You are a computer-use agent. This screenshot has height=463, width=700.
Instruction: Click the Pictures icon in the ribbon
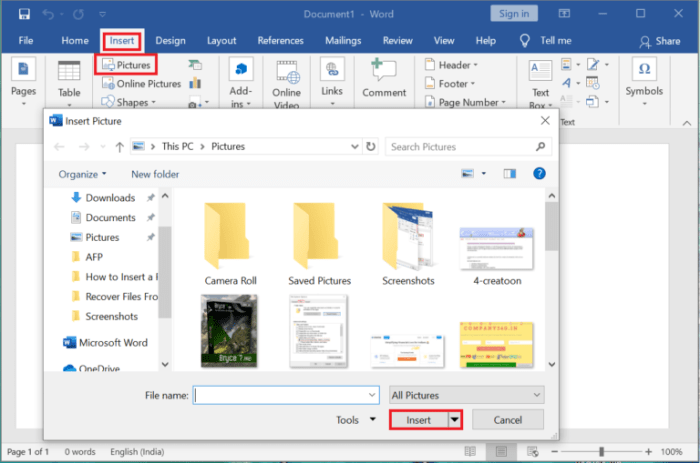coord(108,65)
